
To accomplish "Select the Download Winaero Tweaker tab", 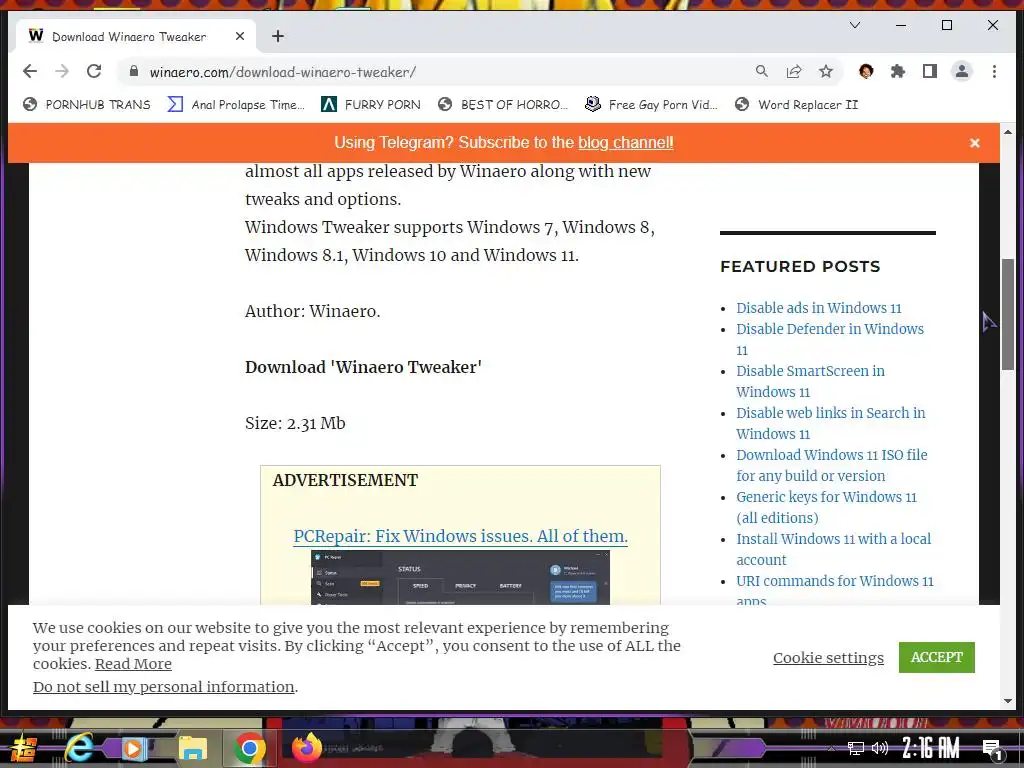I will (136, 37).
